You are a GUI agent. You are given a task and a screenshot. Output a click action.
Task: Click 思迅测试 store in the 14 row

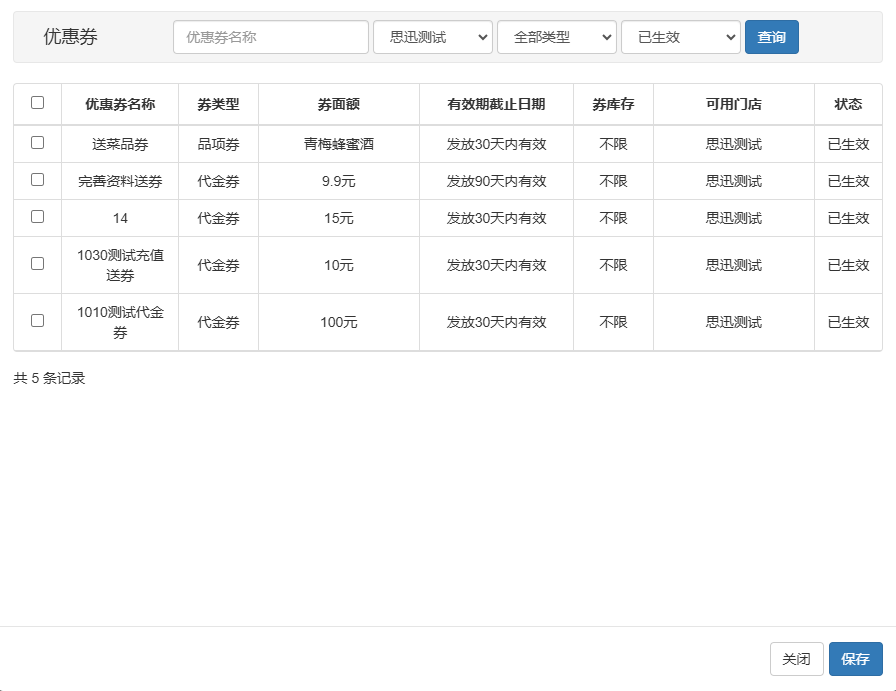tap(734, 218)
